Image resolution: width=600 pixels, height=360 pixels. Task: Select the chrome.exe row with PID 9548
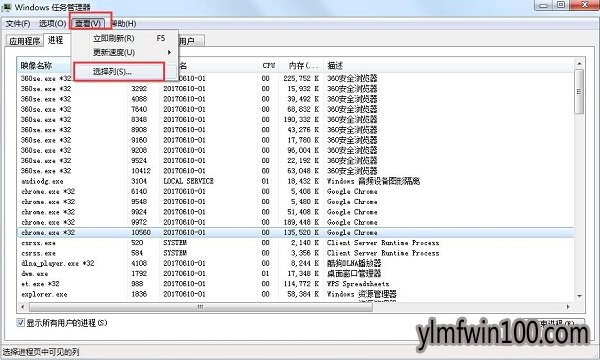295,202
